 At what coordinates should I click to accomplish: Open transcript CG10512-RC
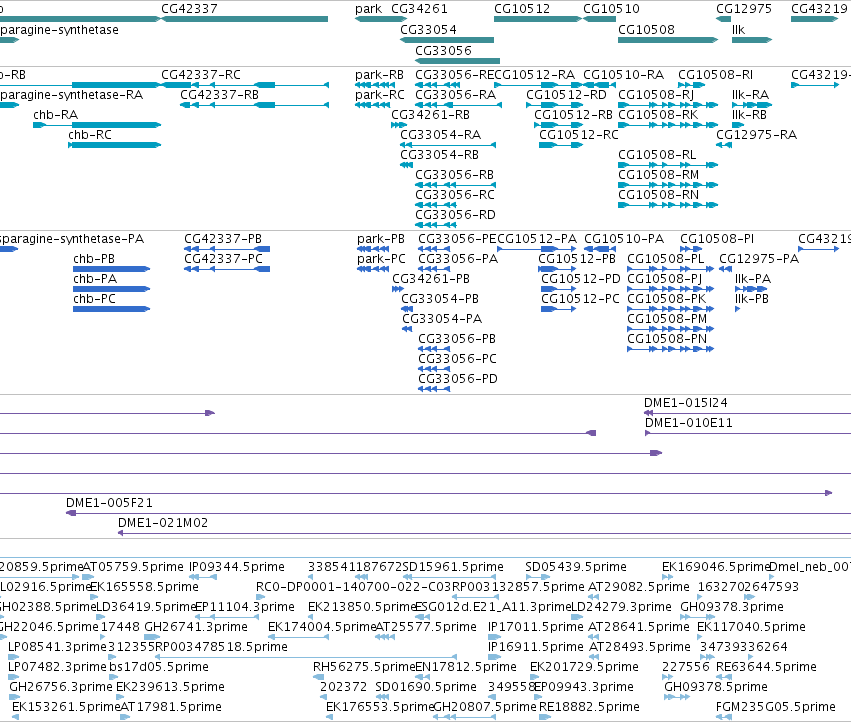(x=579, y=135)
